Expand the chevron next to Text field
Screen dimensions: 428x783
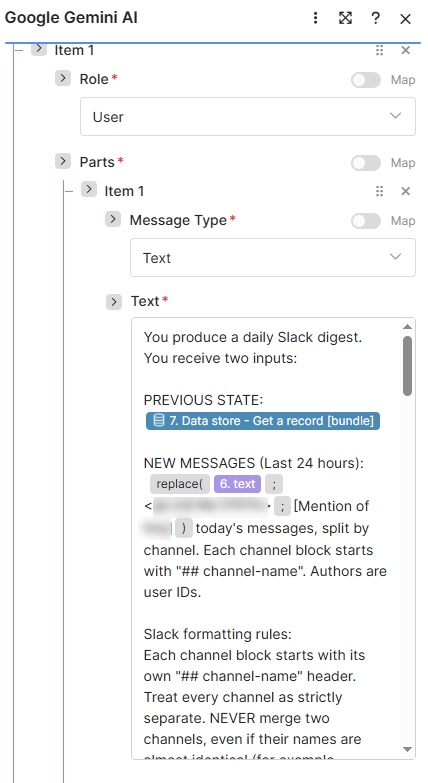(114, 302)
